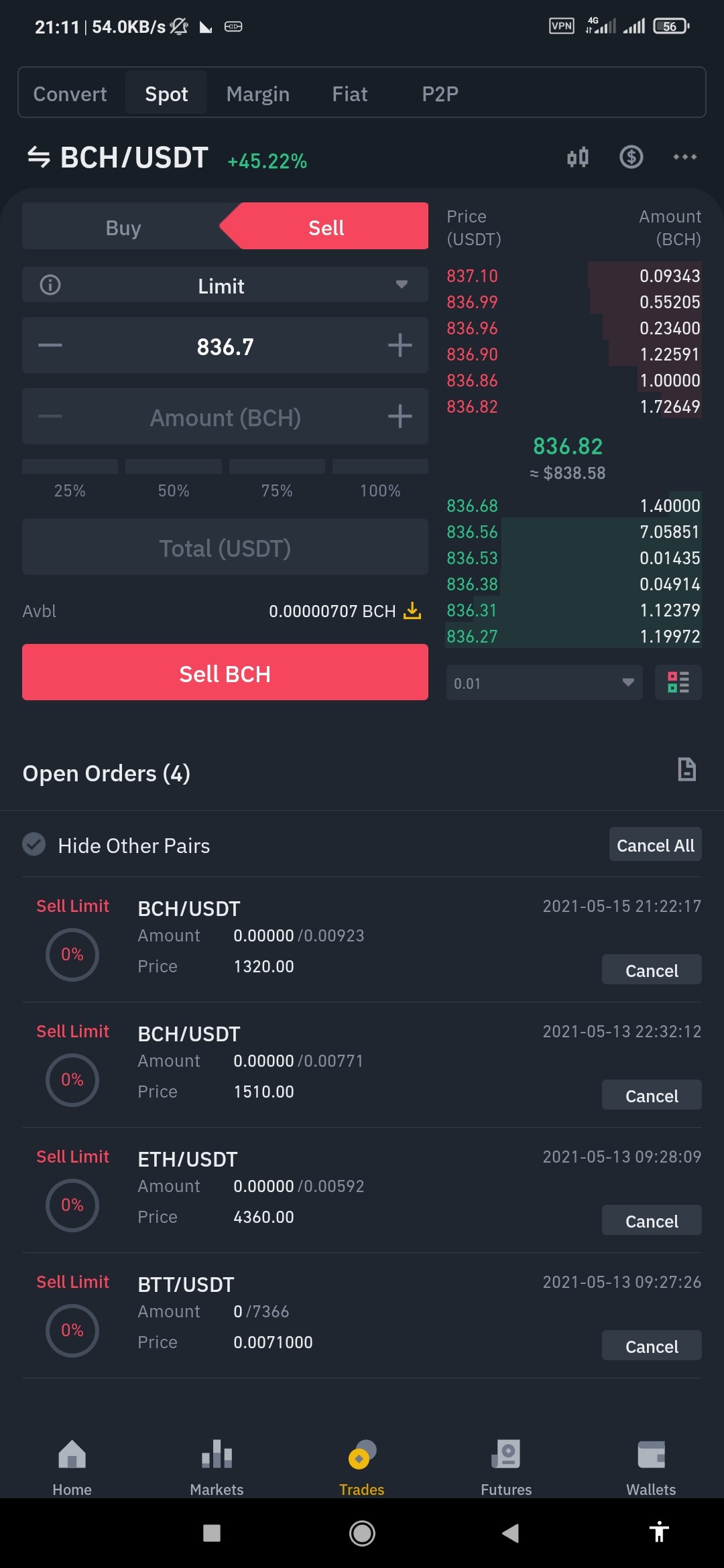Open the three-dots more options menu
The image size is (724, 1568).
point(684,157)
